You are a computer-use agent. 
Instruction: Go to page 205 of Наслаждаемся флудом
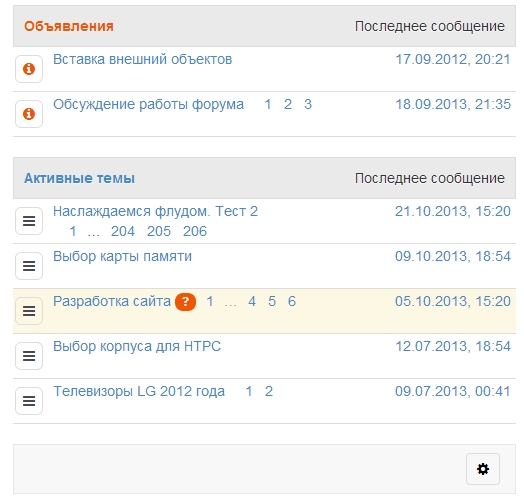[159, 231]
